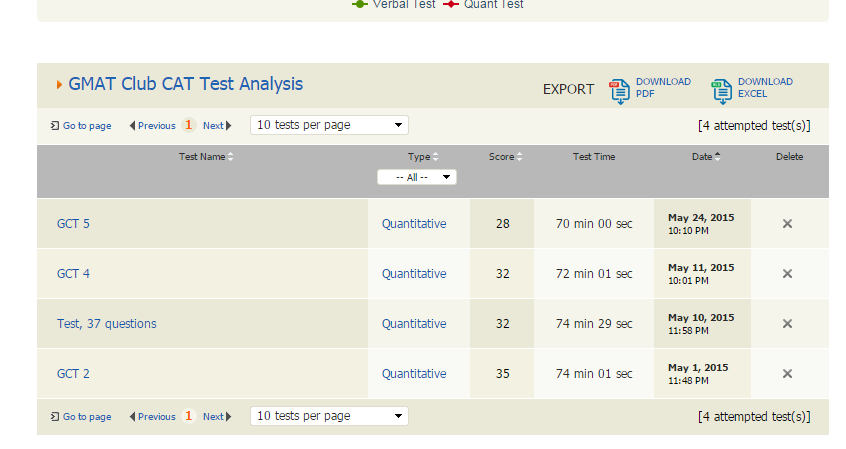Click the bottom Go to page text
This screenshot has width=846, height=449.
87,417
